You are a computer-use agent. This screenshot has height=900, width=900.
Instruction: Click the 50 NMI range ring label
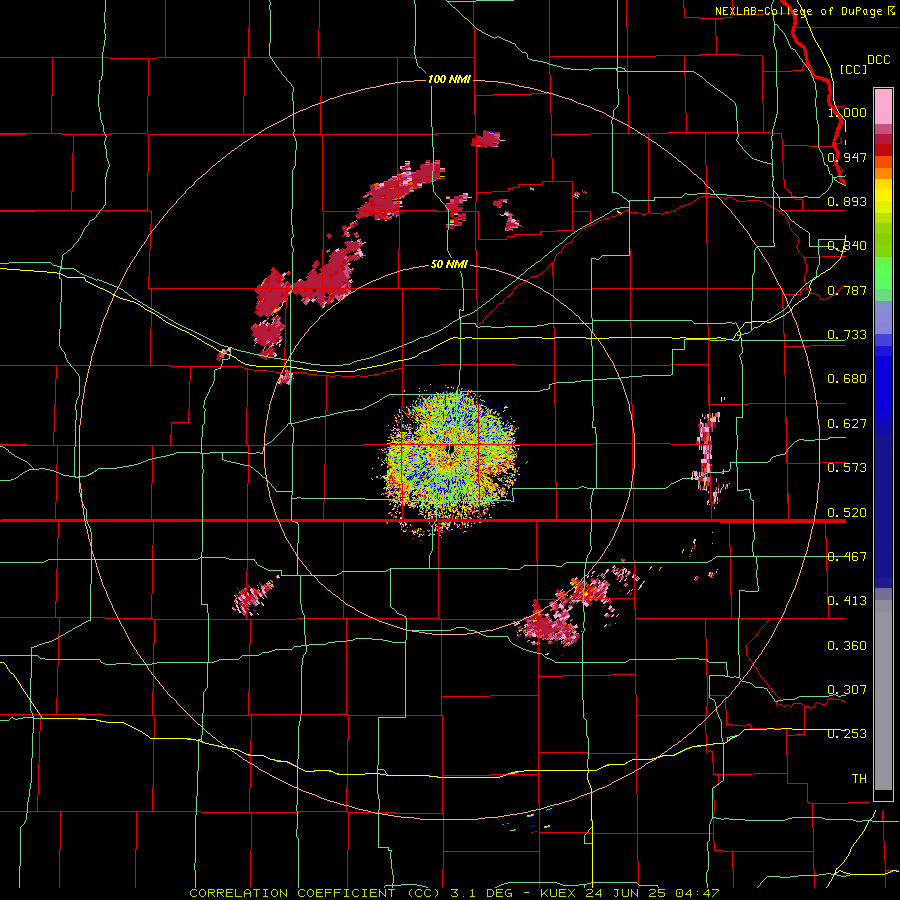(x=449, y=265)
